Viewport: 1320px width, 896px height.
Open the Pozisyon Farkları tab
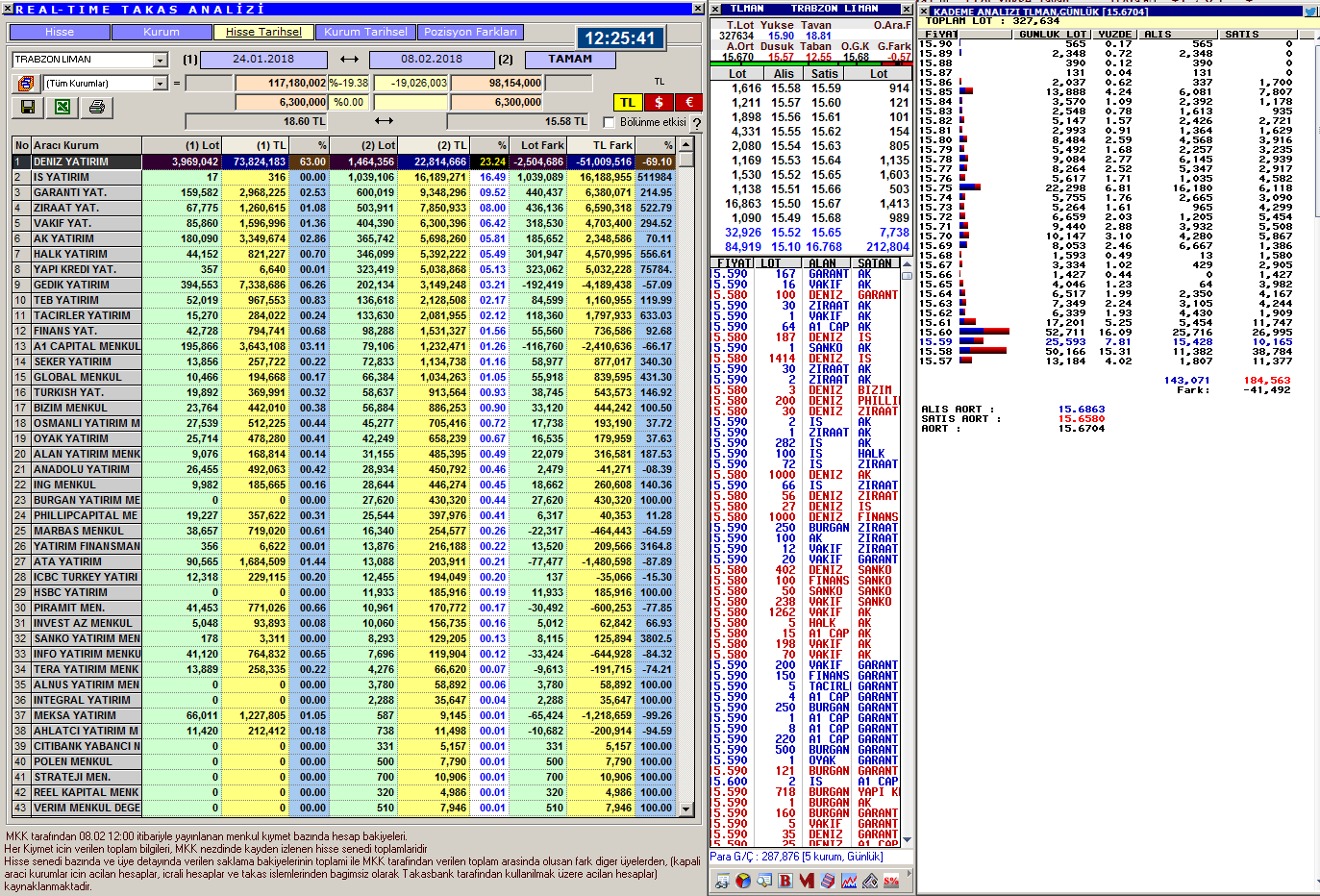coord(471,32)
